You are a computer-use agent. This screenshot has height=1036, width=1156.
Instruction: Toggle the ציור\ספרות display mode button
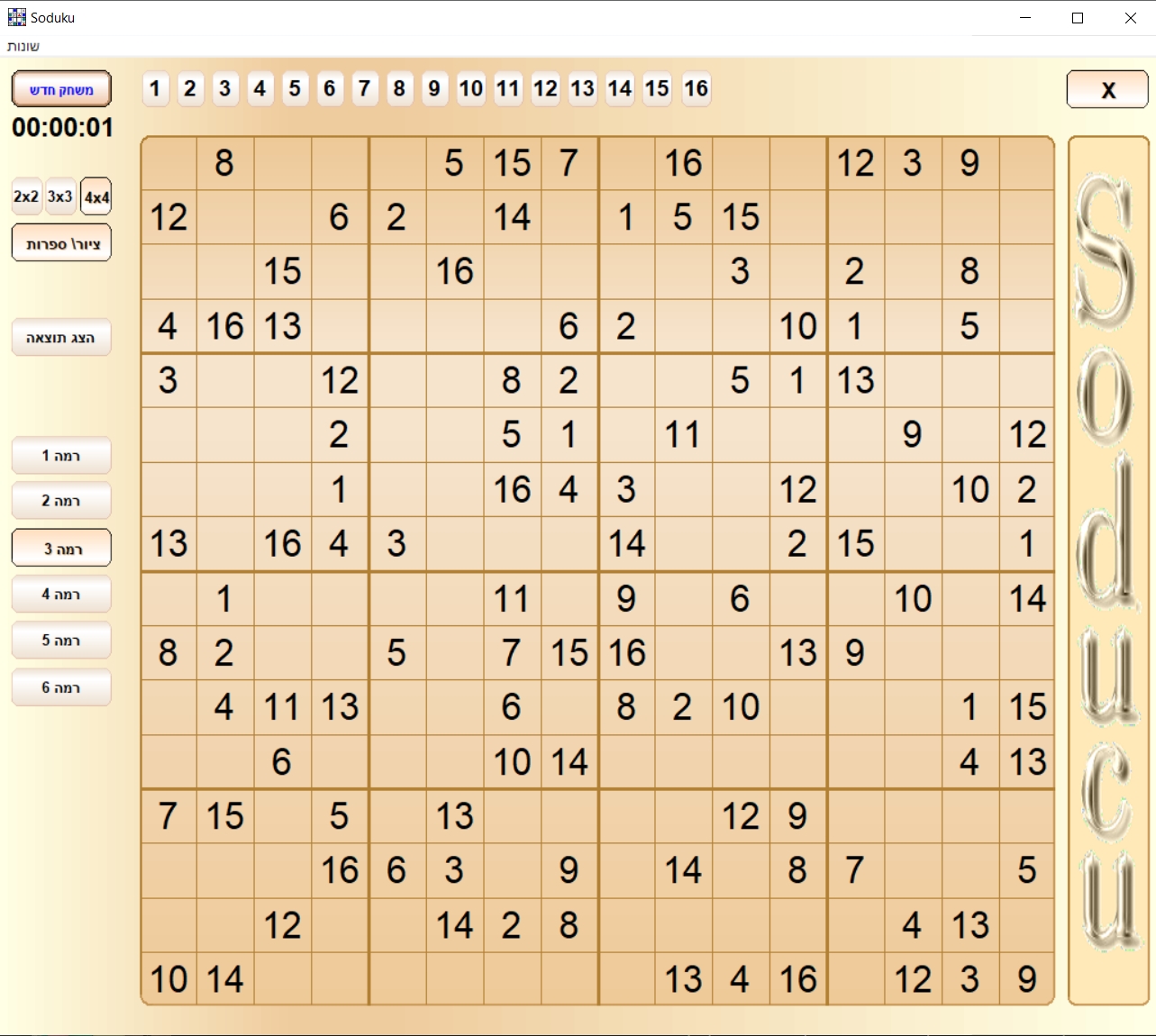[61, 243]
